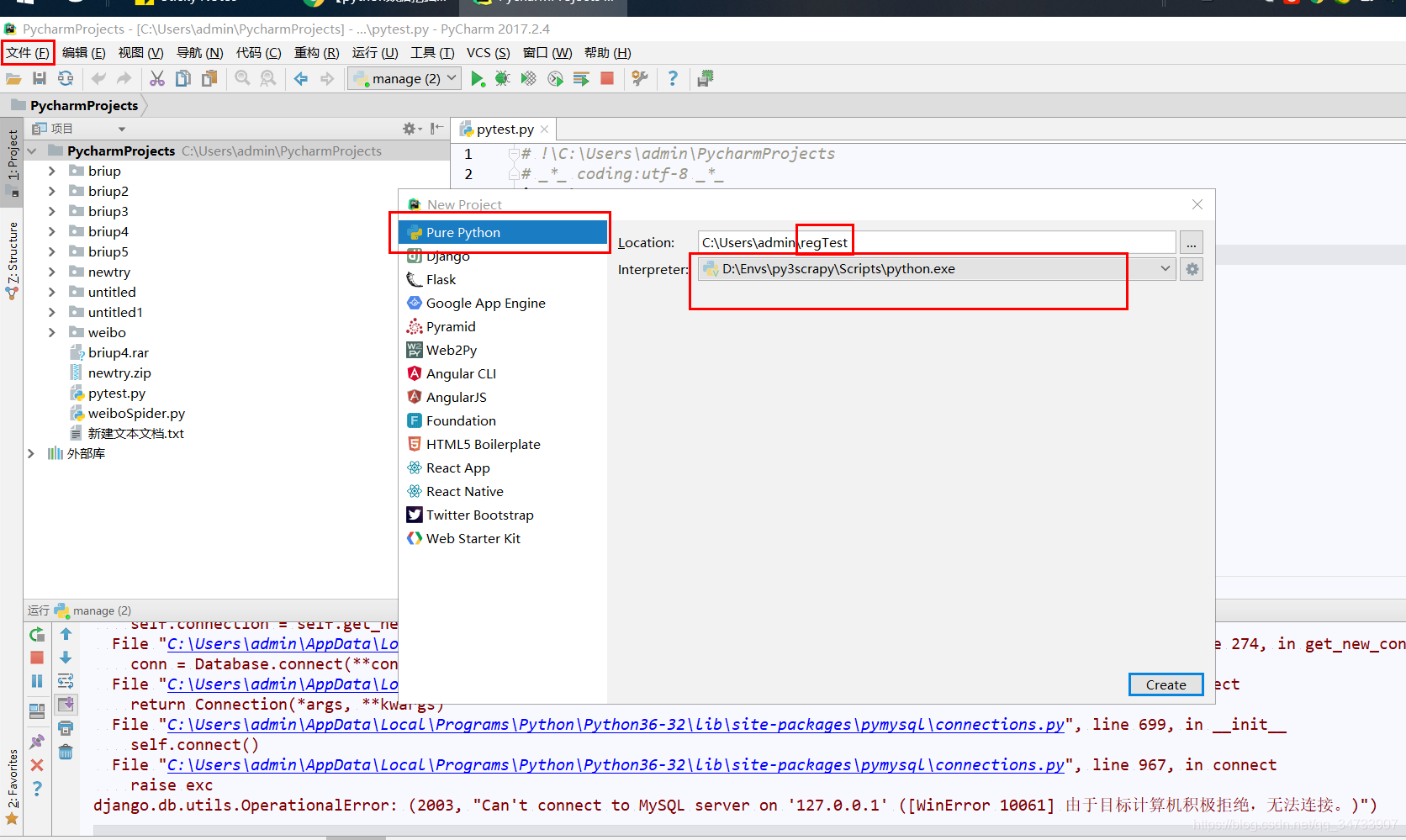
Task: Close the New Project dialog
Action: 1197,204
